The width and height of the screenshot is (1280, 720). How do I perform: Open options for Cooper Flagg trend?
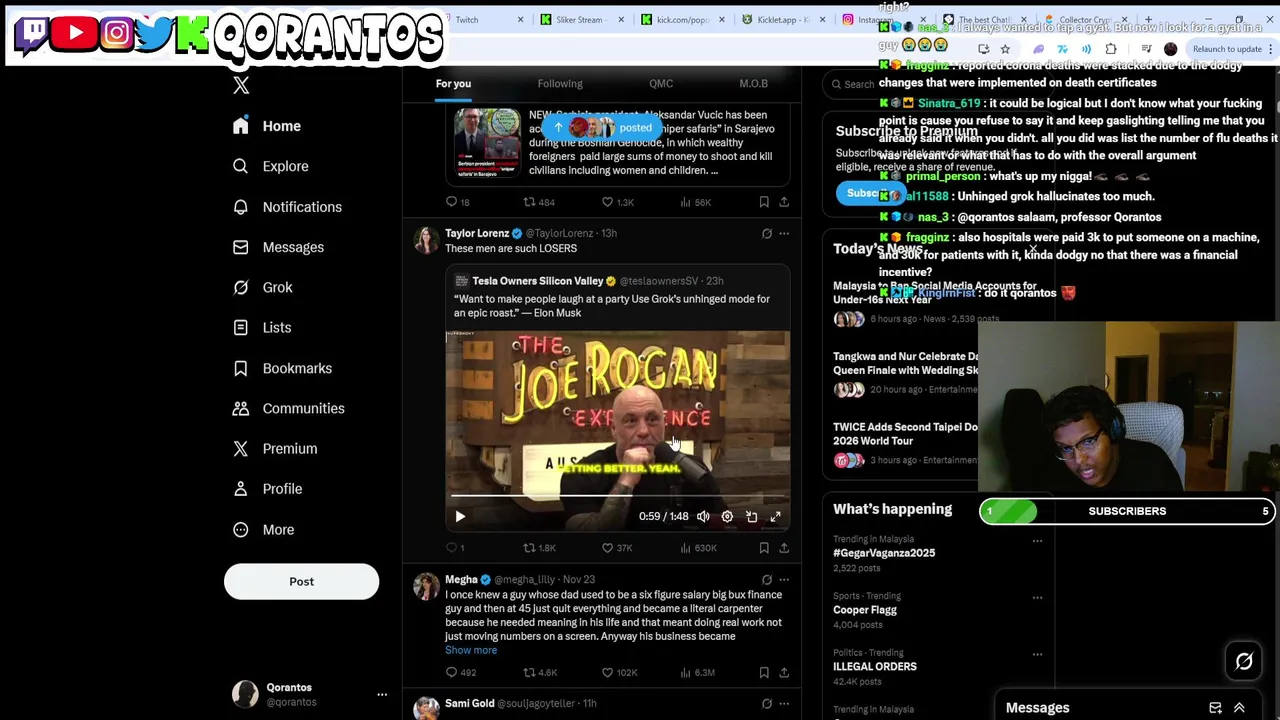coord(1037,597)
